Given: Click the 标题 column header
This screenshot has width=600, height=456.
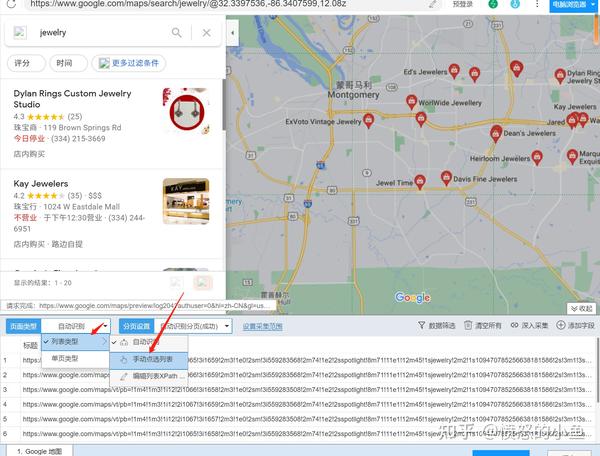Looking at the screenshot, I should point(30,345).
